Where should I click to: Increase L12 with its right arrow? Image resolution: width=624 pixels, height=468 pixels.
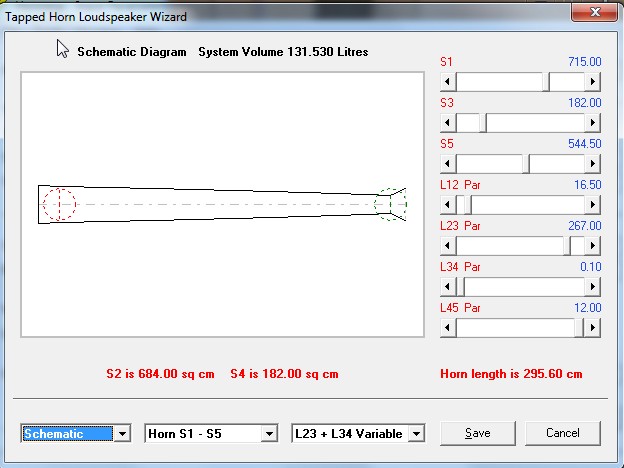(x=593, y=205)
